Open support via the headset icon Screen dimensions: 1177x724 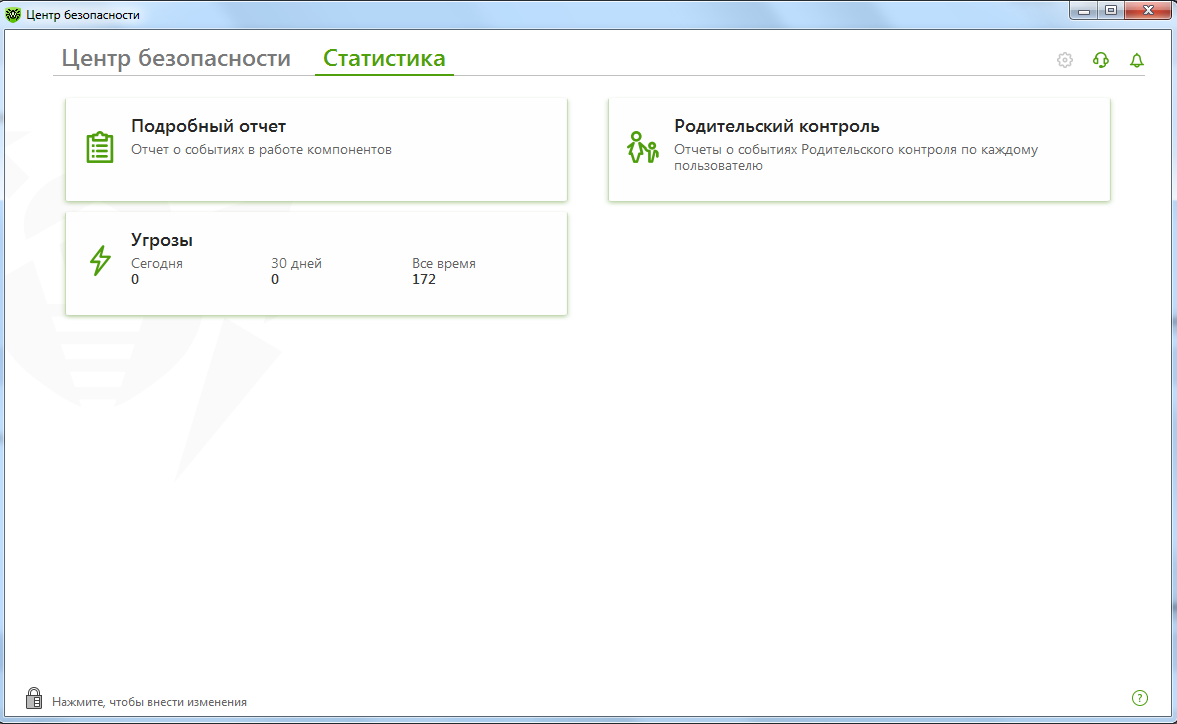coord(1100,60)
